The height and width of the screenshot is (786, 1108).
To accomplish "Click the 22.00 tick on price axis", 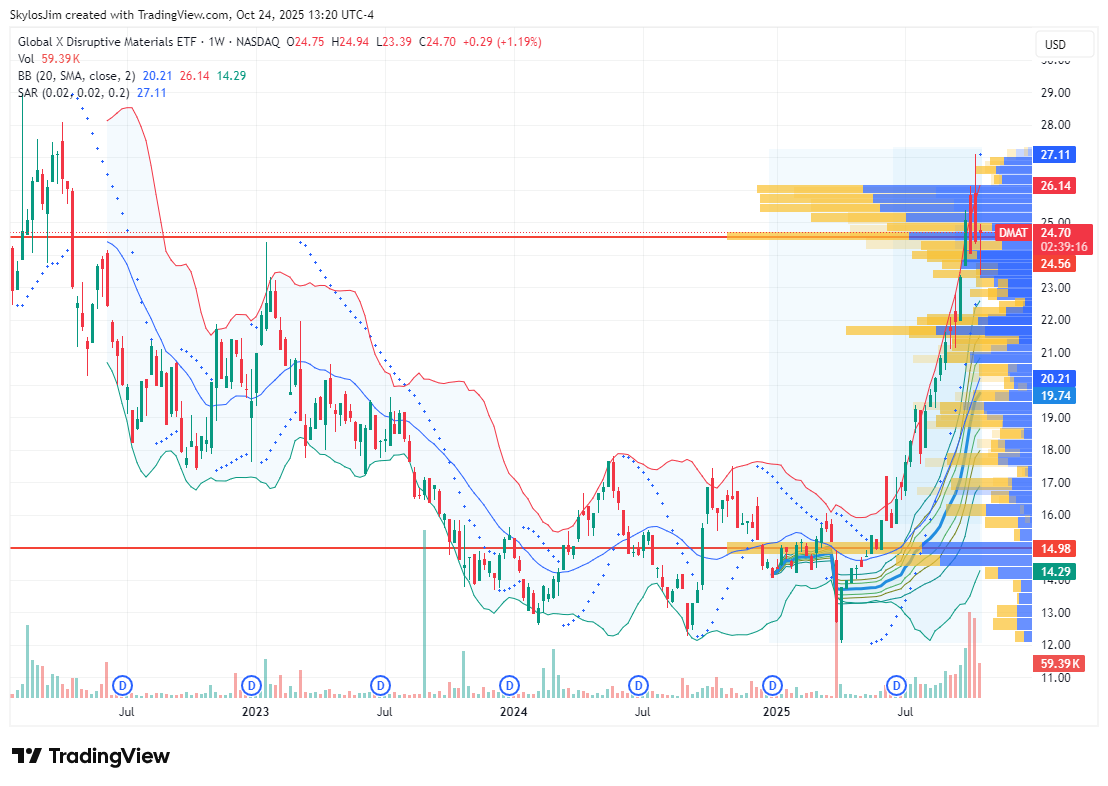I will (1055, 320).
